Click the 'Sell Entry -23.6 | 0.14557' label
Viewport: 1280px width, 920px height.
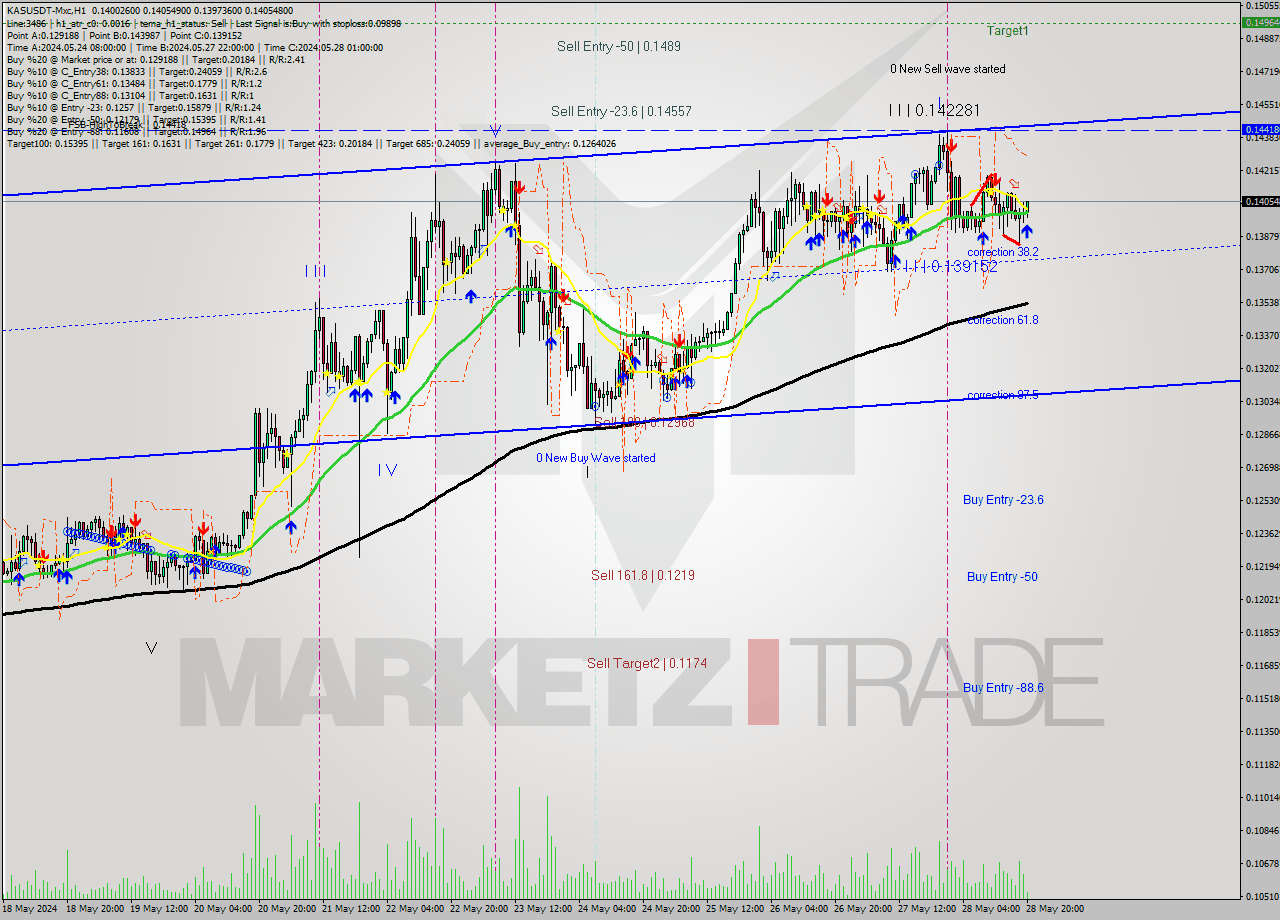pos(621,111)
